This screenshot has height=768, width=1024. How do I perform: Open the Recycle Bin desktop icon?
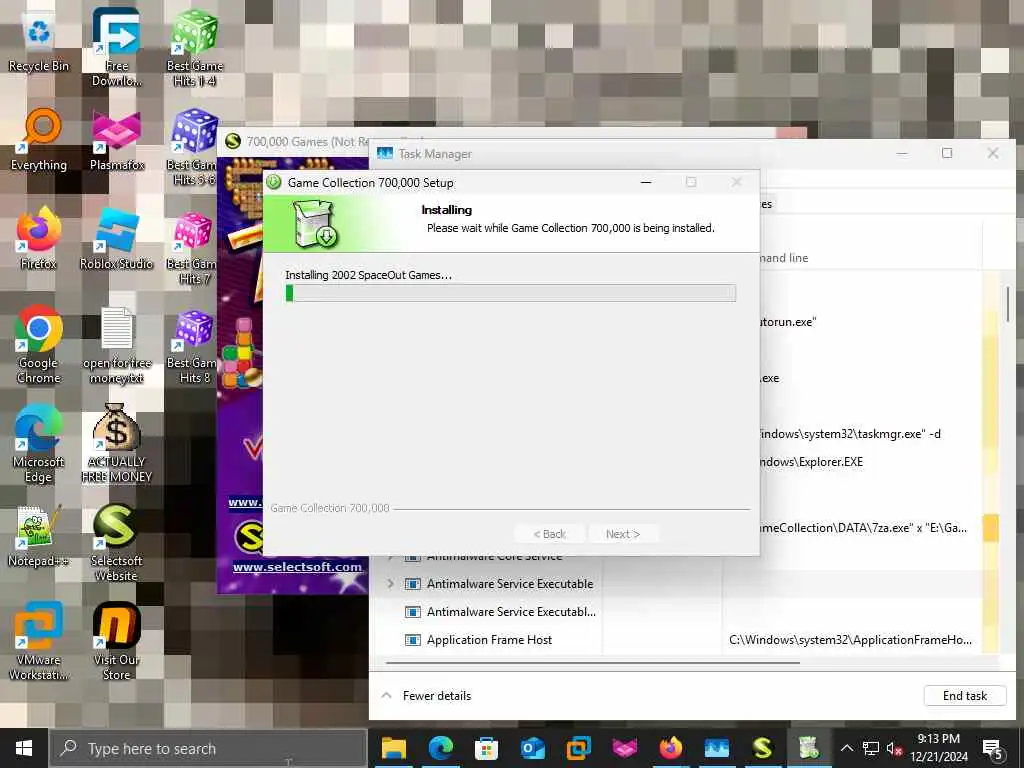coord(39,42)
